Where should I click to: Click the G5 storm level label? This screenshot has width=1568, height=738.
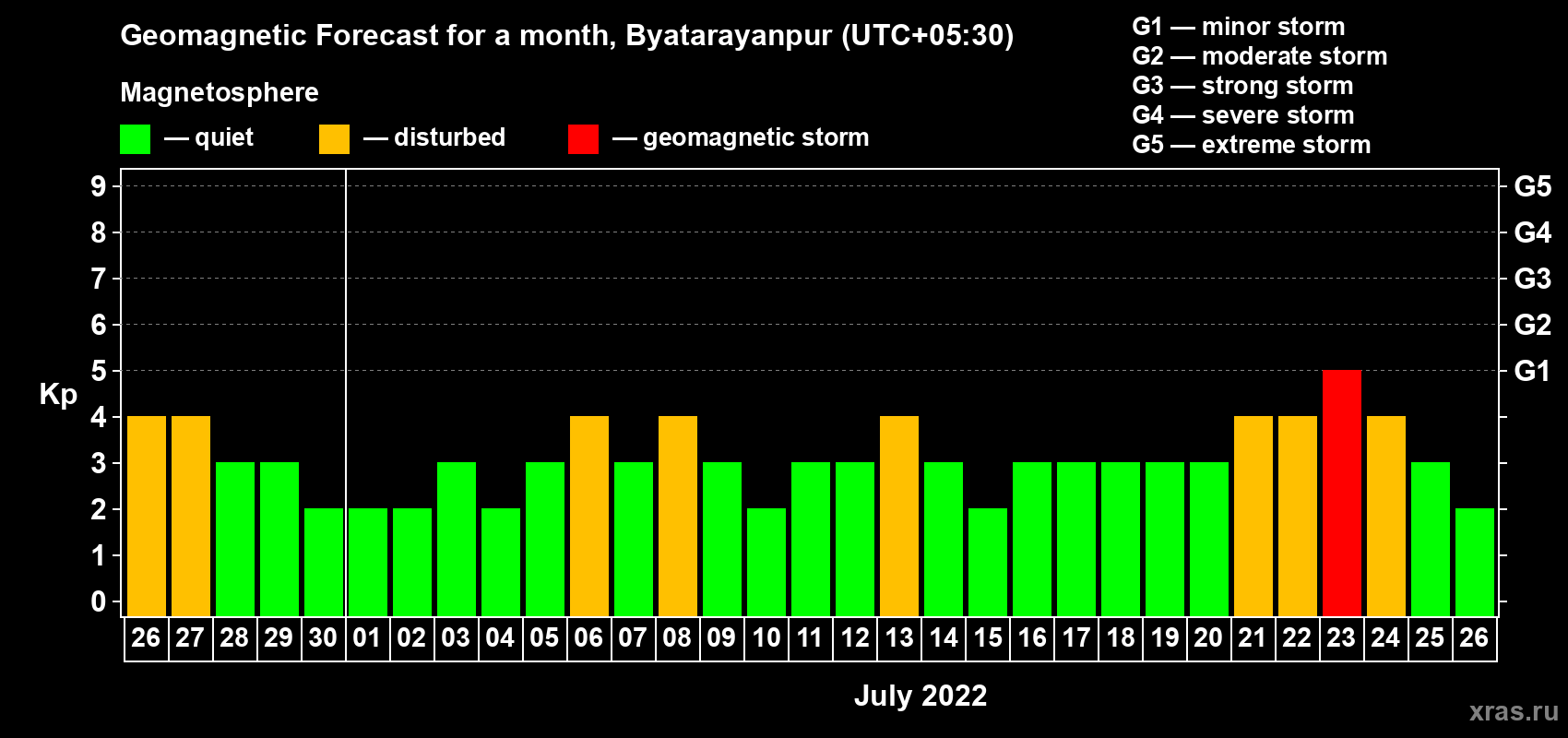1532,186
